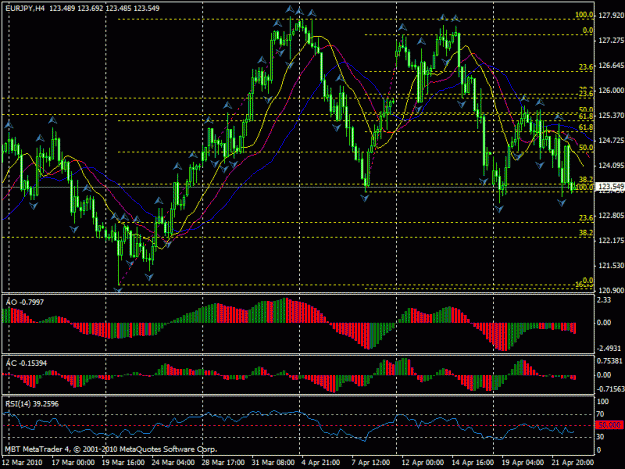Click the AC -0.15394 indicator label

26,363
